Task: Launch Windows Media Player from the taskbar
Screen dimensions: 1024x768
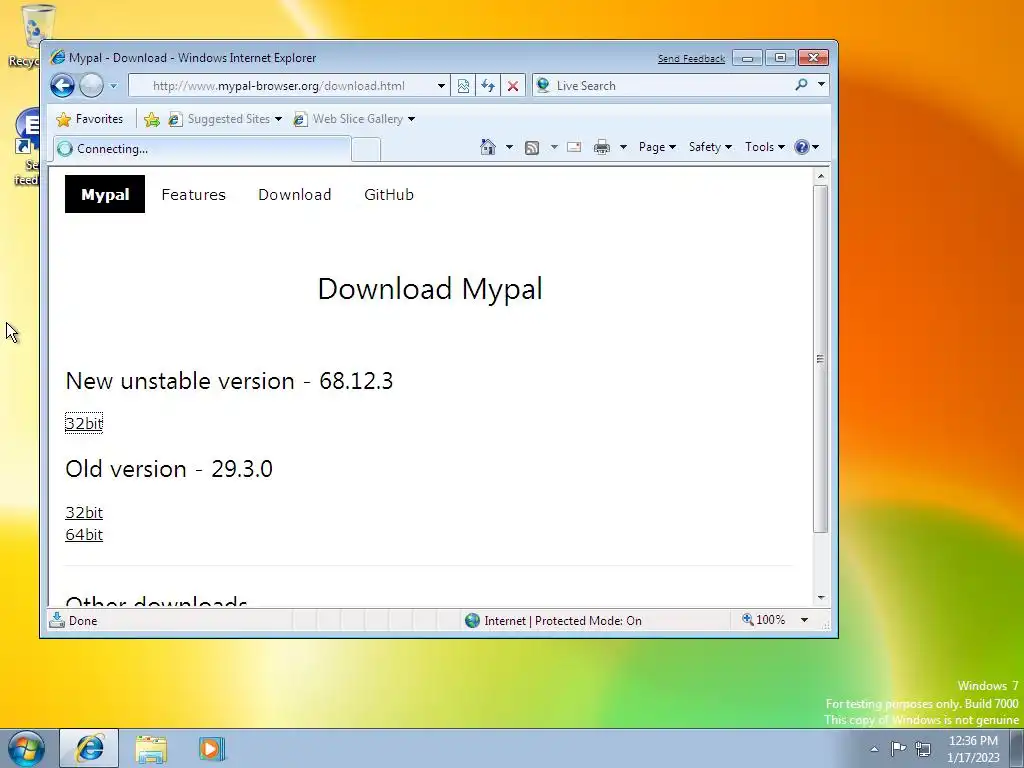Action: point(212,749)
